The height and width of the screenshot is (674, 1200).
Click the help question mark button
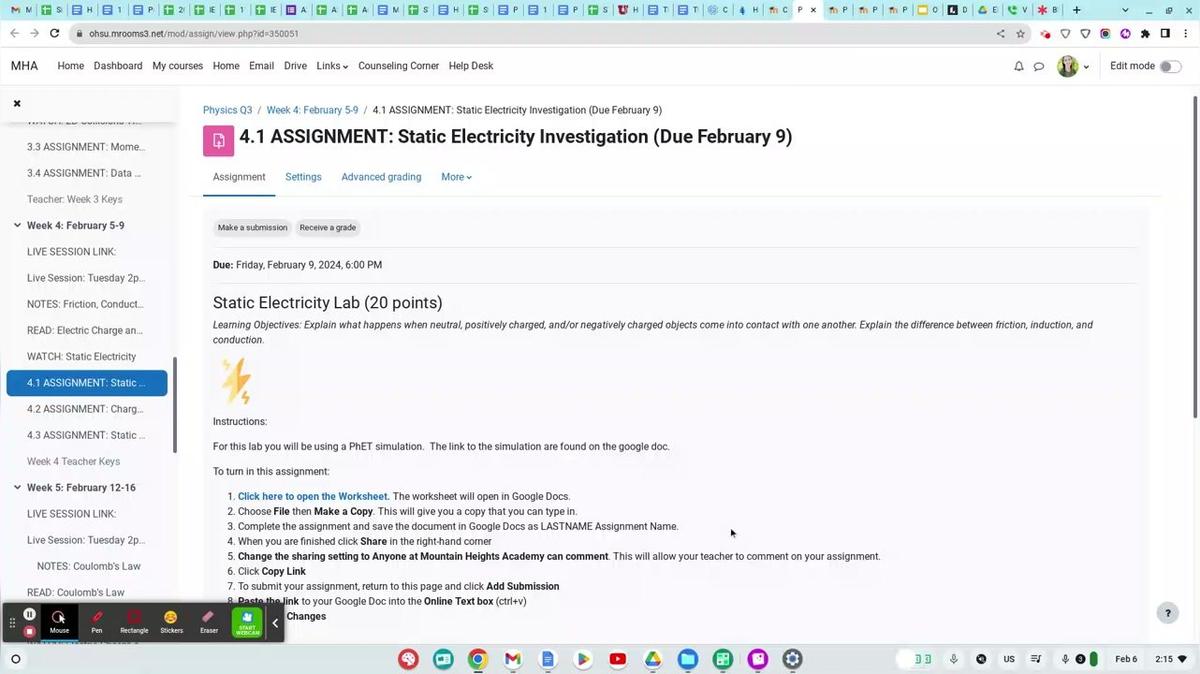pos(1167,614)
